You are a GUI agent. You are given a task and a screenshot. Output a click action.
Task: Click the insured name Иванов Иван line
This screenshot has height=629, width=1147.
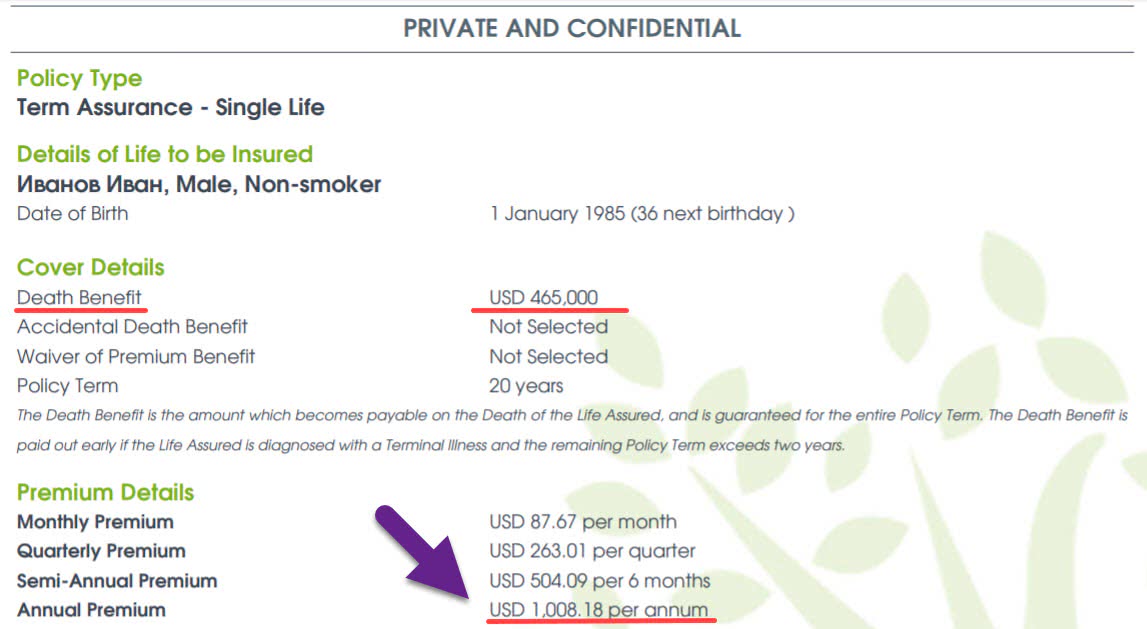pos(199,184)
